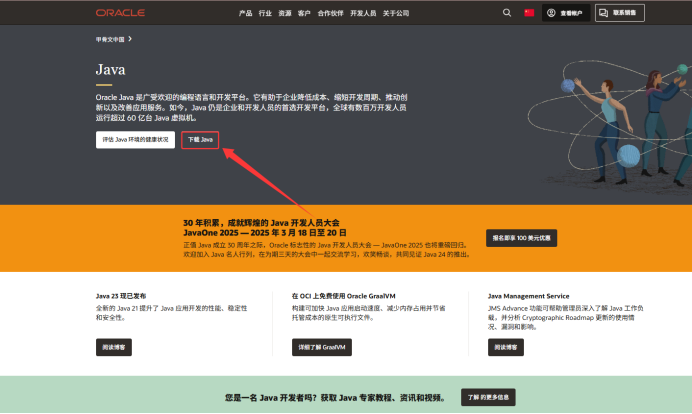
Task: Click the JavaOne 2025 event headline
Action: coord(265,228)
